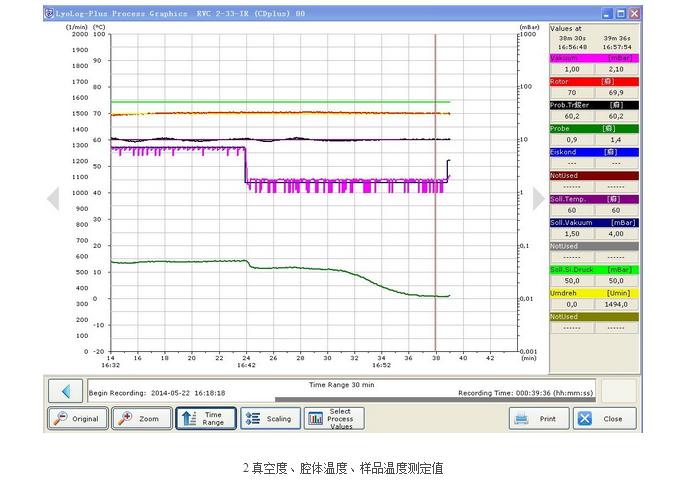
Task: Open the Time Range setting
Action: 205,418
